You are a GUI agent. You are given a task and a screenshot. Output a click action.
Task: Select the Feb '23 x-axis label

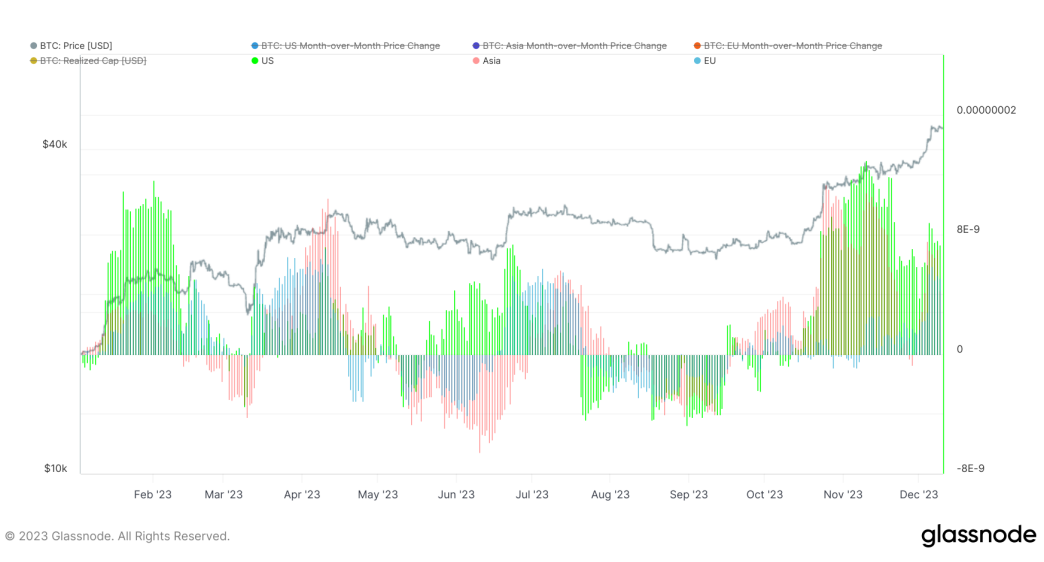click(x=152, y=494)
